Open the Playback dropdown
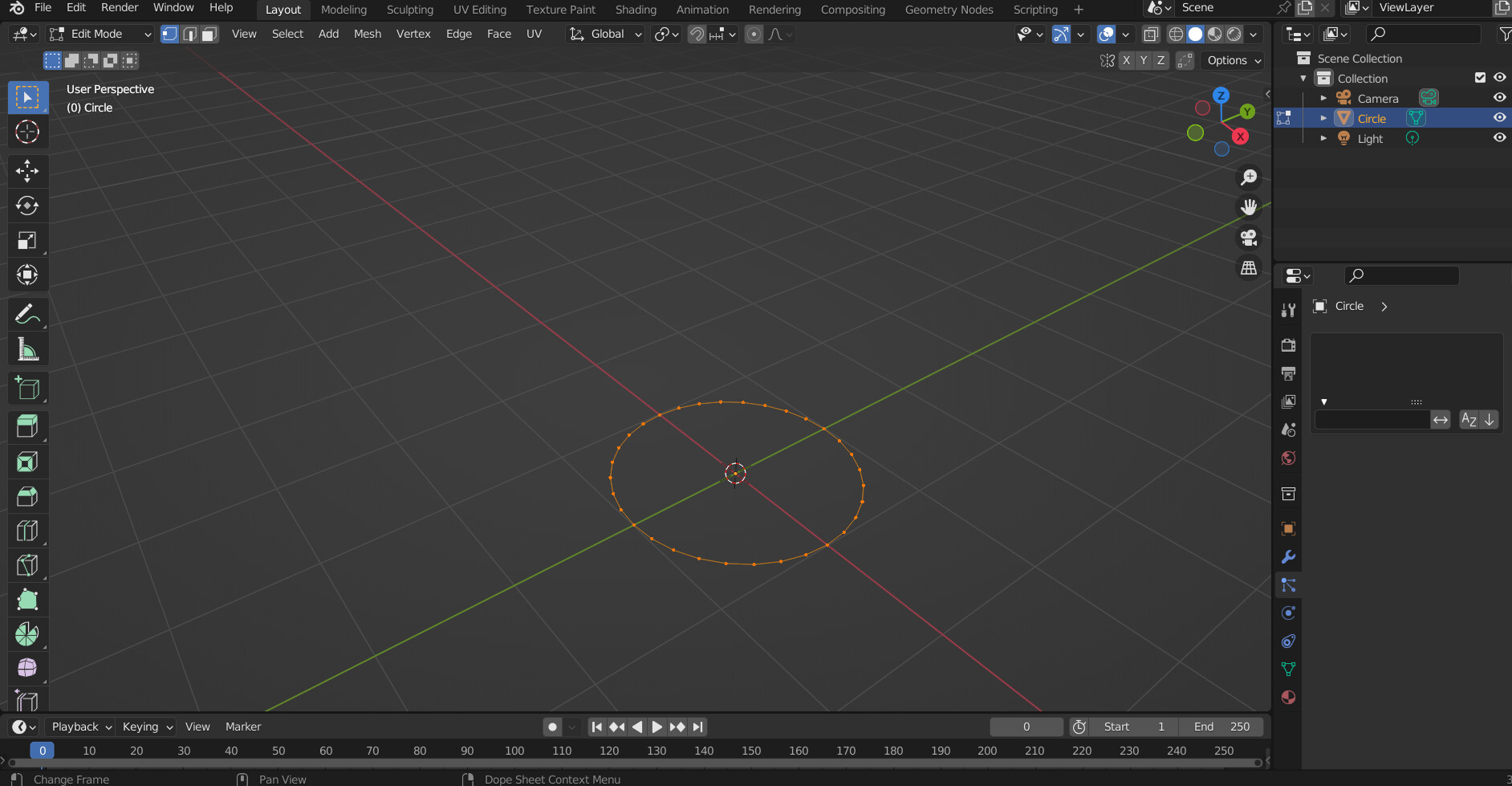The width and height of the screenshot is (1512, 786). [x=81, y=727]
